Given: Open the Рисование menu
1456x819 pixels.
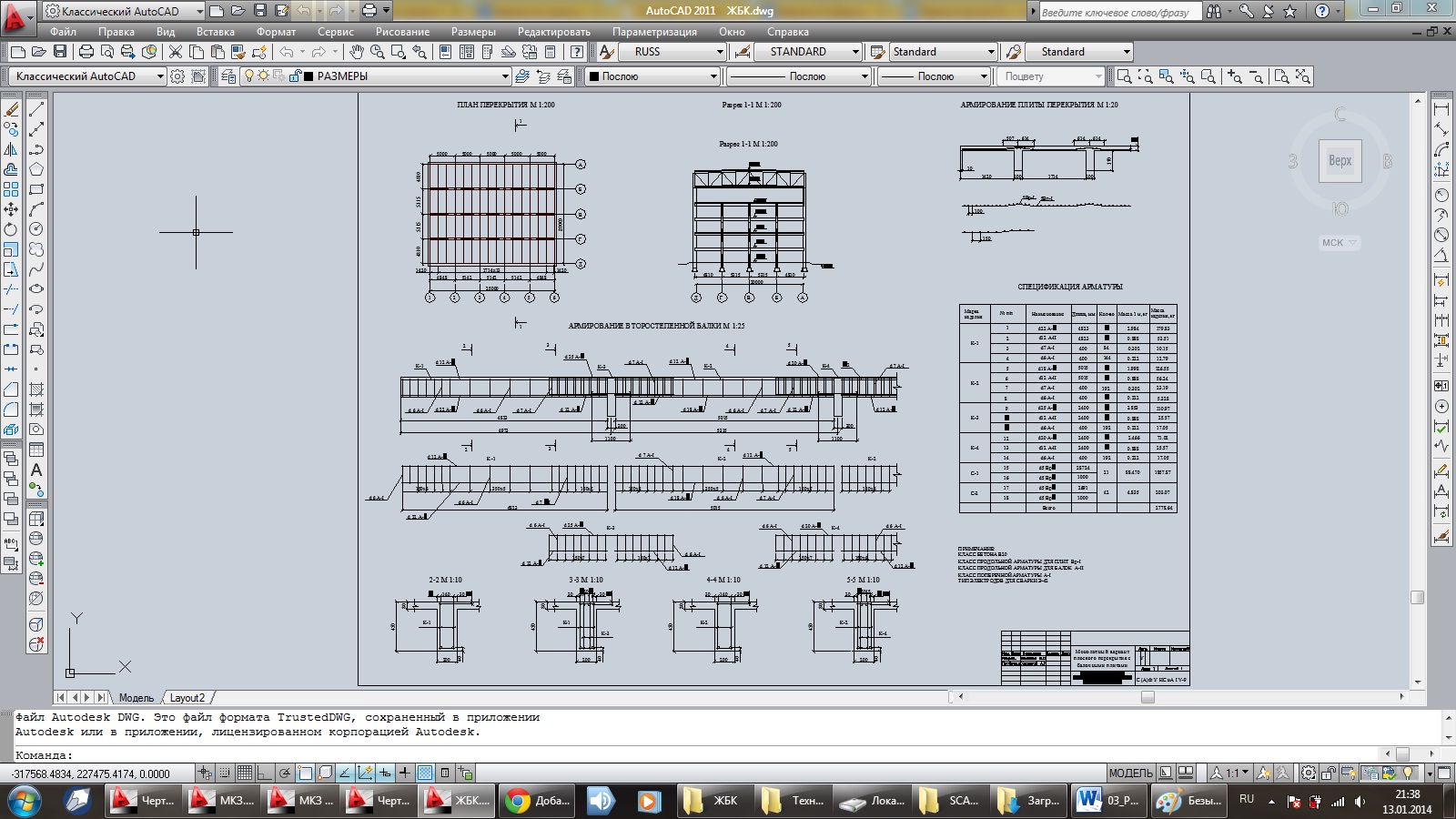Looking at the screenshot, I should point(402,32).
